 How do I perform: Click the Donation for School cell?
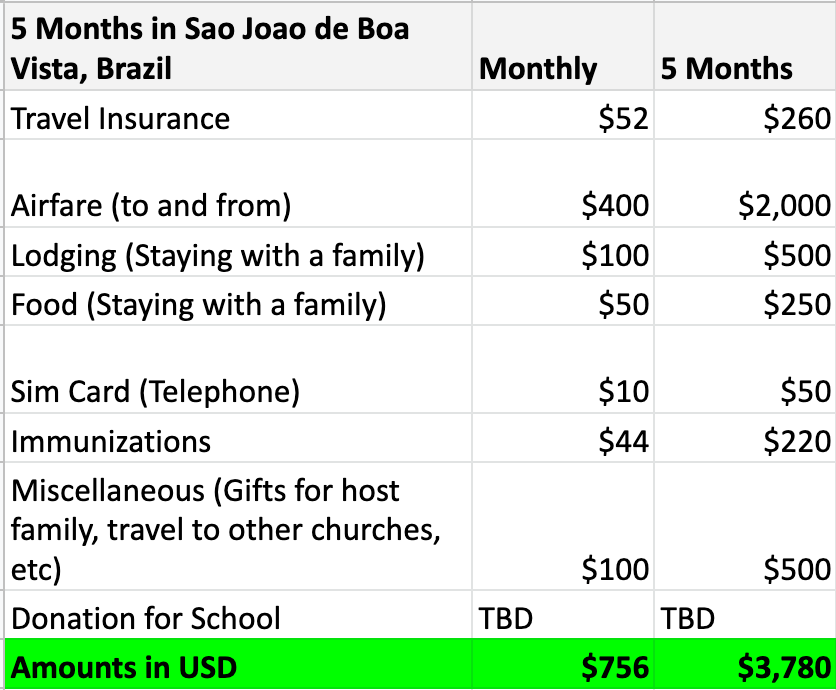coord(146,617)
